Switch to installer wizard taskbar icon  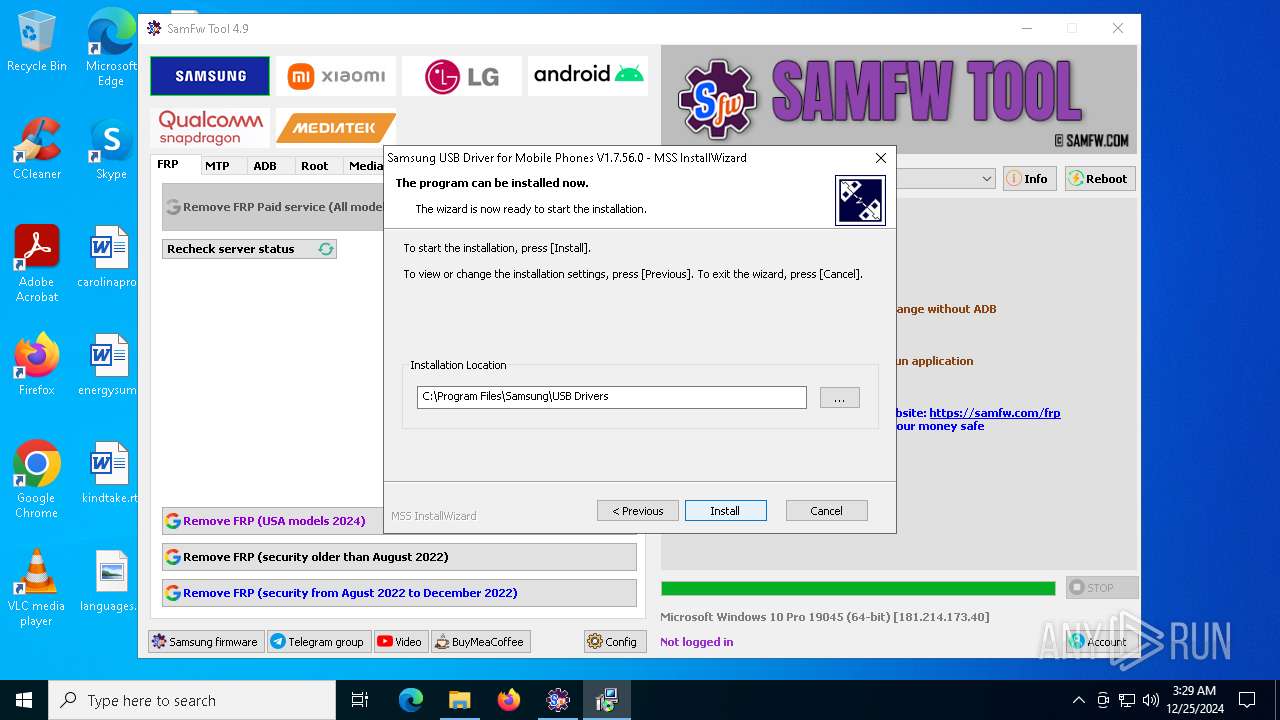coord(607,700)
